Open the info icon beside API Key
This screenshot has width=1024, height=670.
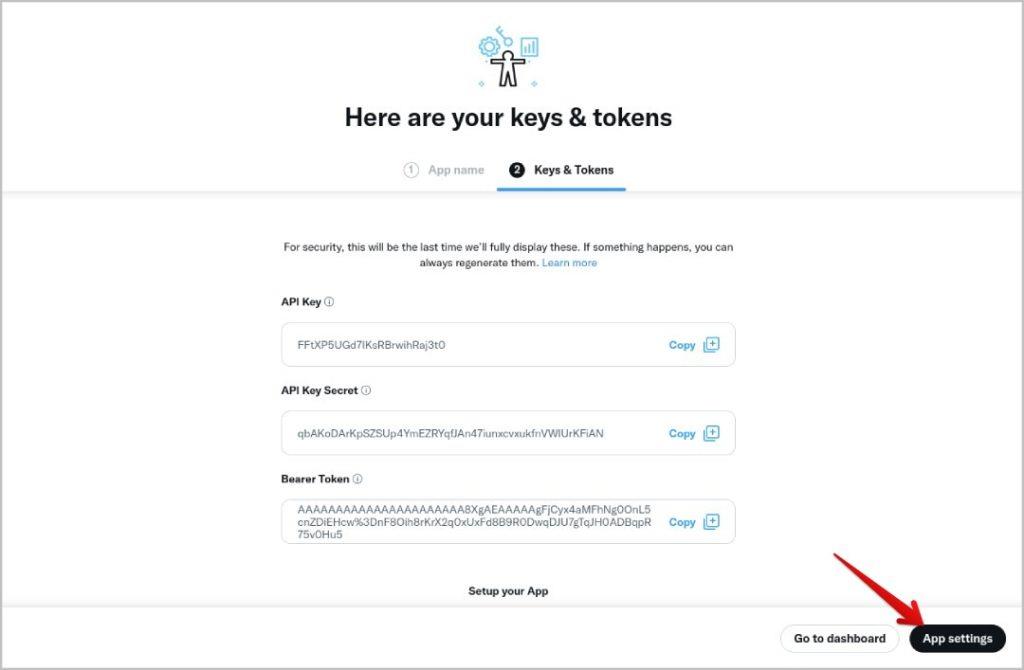click(x=329, y=302)
